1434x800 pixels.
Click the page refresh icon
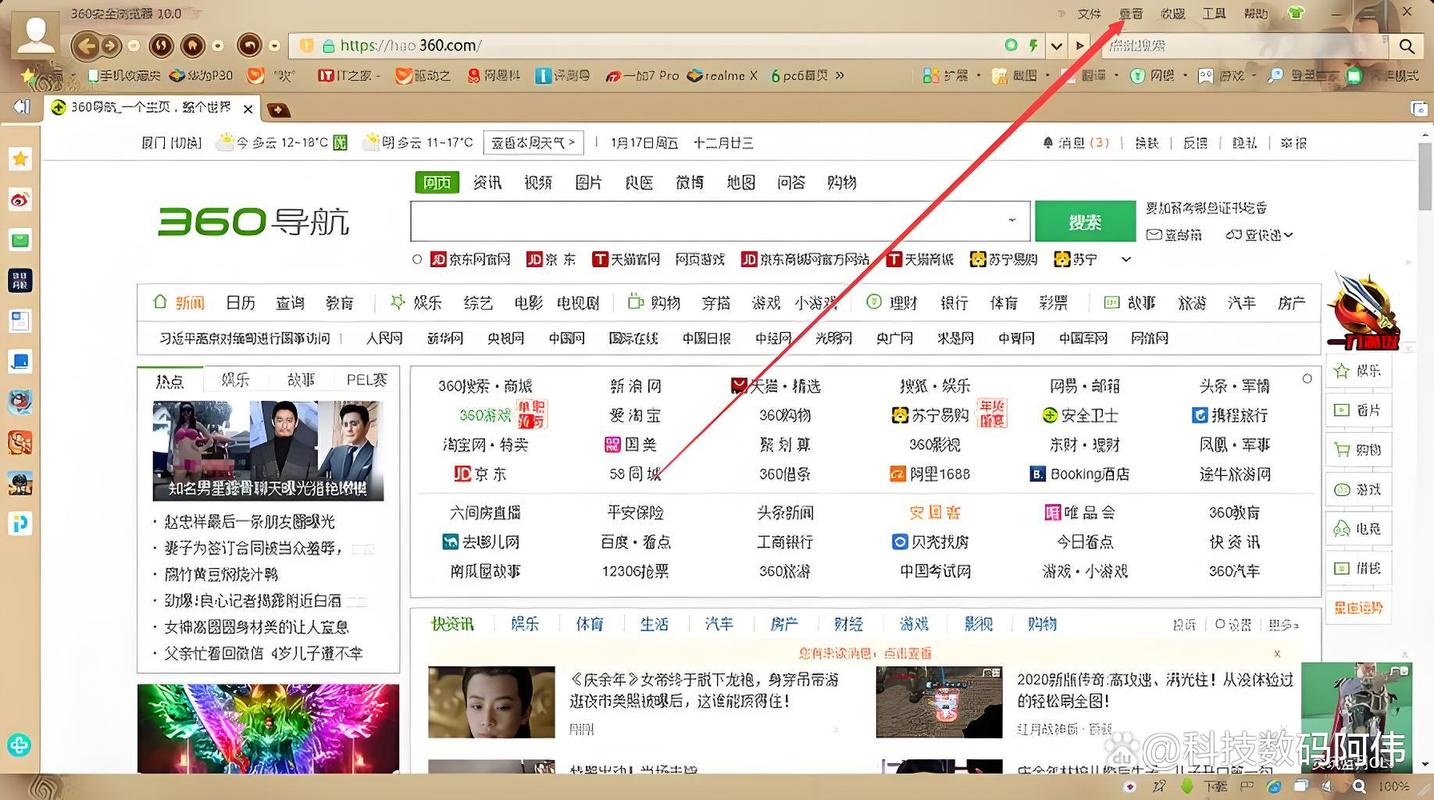point(161,45)
